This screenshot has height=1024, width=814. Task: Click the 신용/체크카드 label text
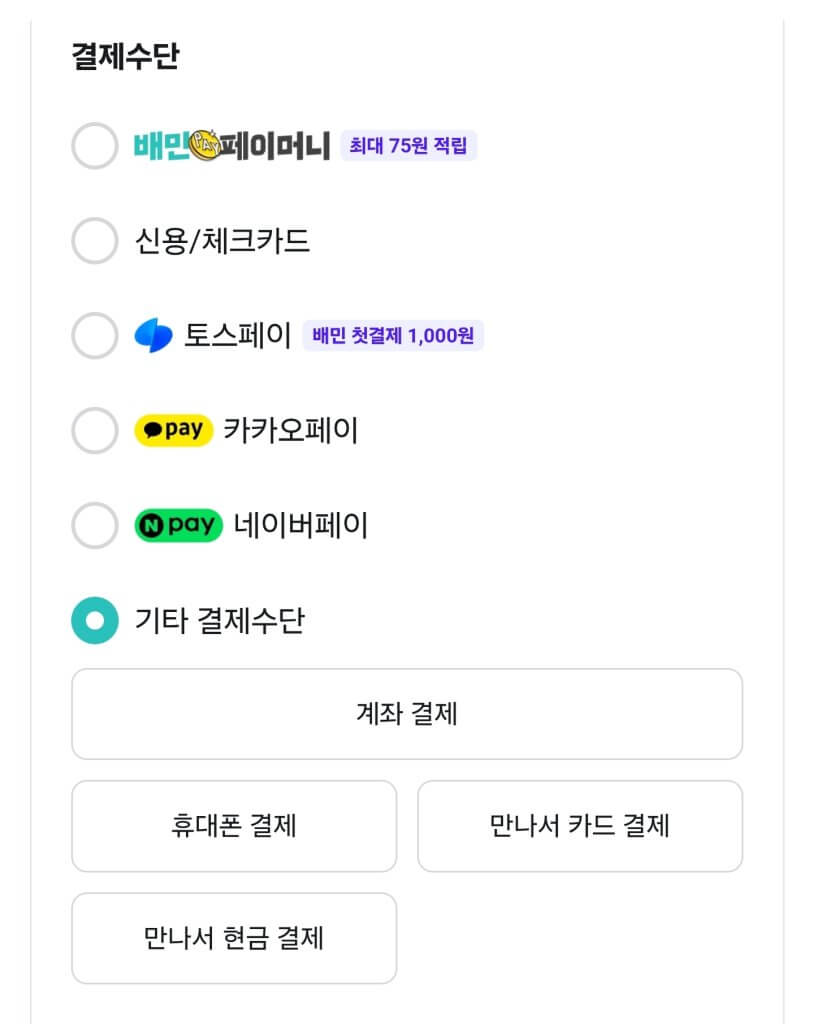[222, 241]
